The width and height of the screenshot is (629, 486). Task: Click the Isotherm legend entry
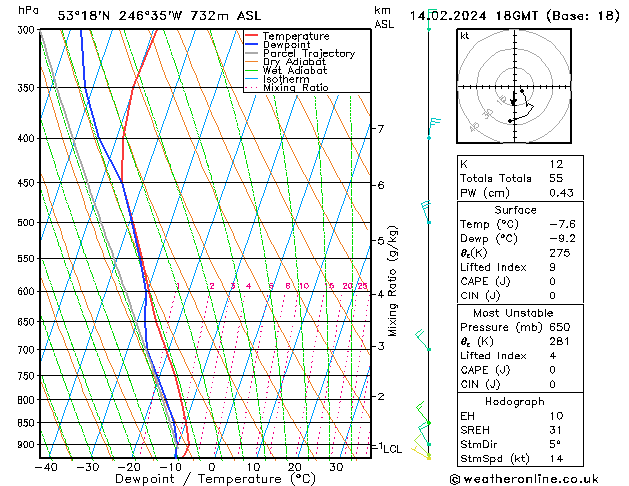(286, 79)
